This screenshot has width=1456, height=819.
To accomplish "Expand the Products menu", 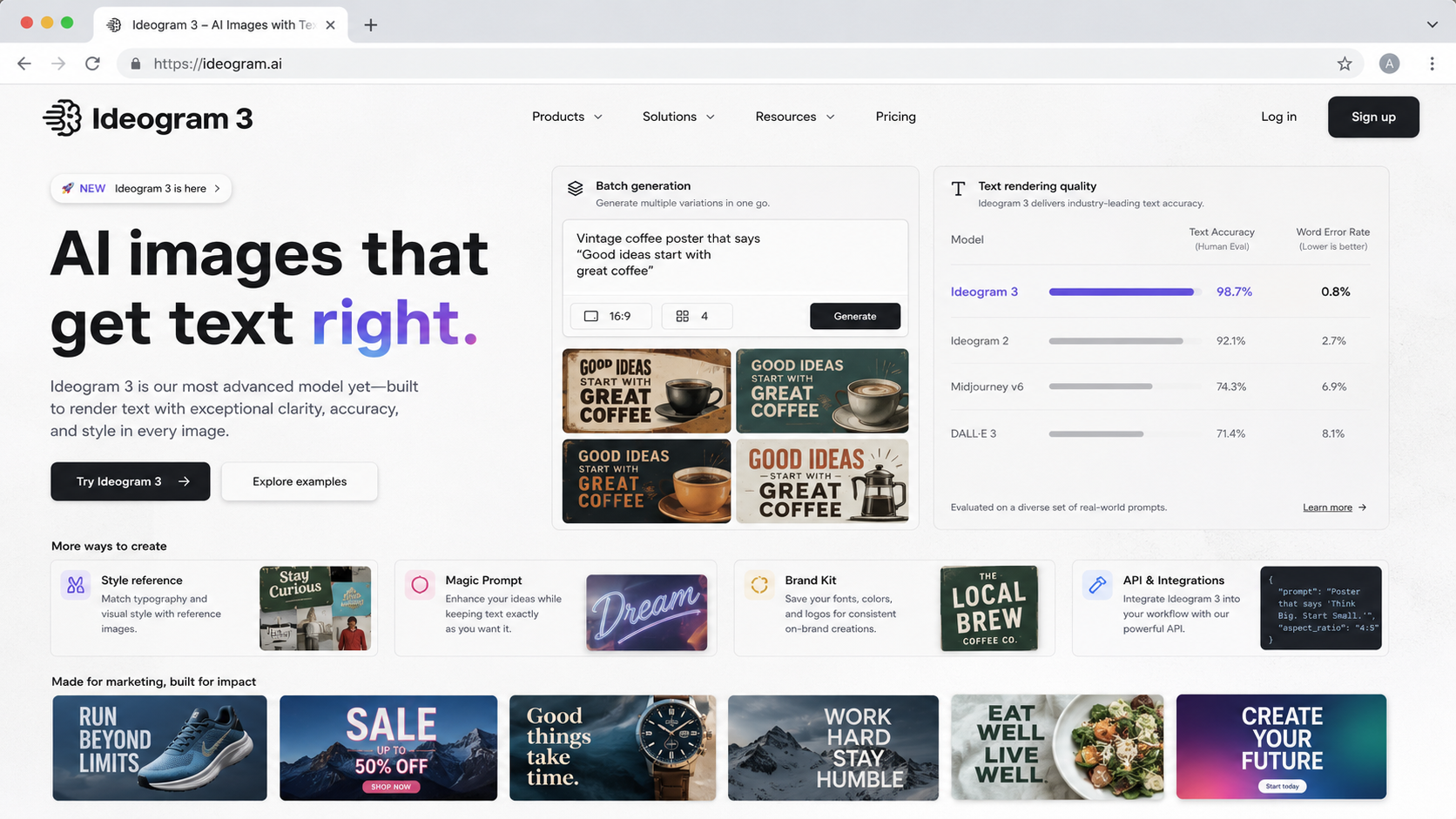I will [567, 117].
